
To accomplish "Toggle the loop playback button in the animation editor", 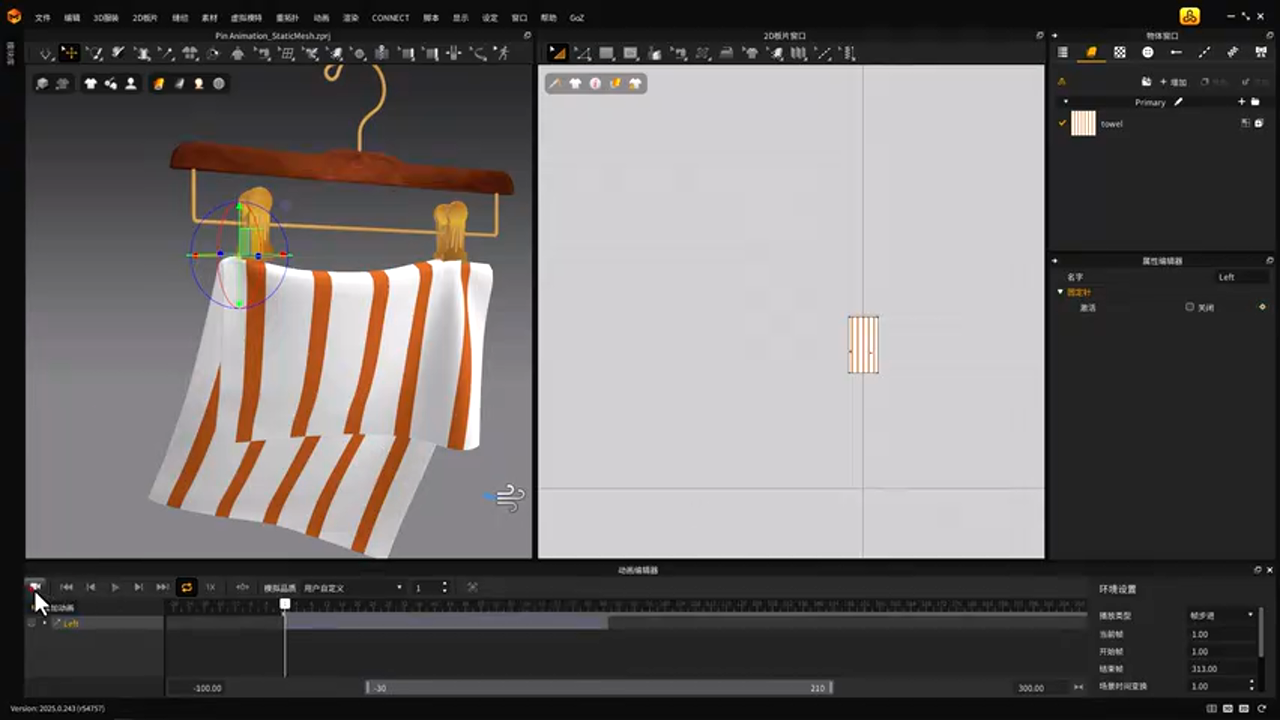I will [x=186, y=587].
